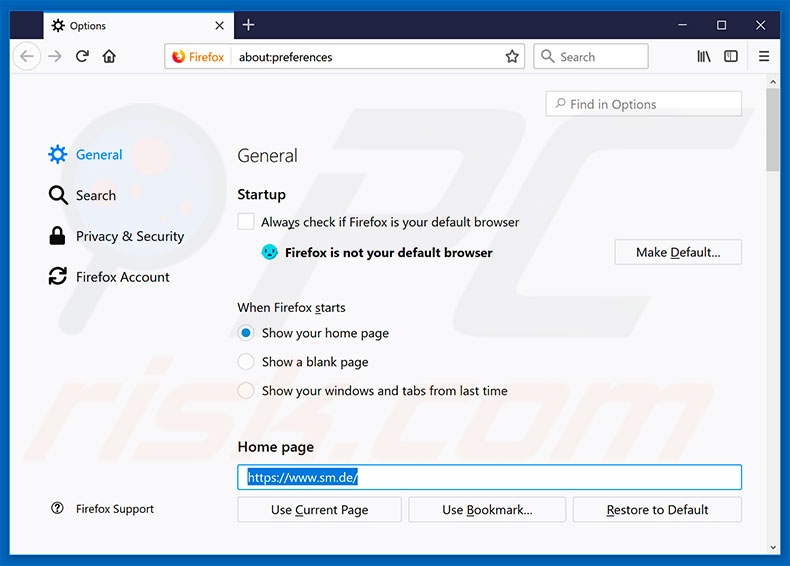Open the Library icon in the toolbar
This screenshot has height=566, width=790.
coord(703,56)
